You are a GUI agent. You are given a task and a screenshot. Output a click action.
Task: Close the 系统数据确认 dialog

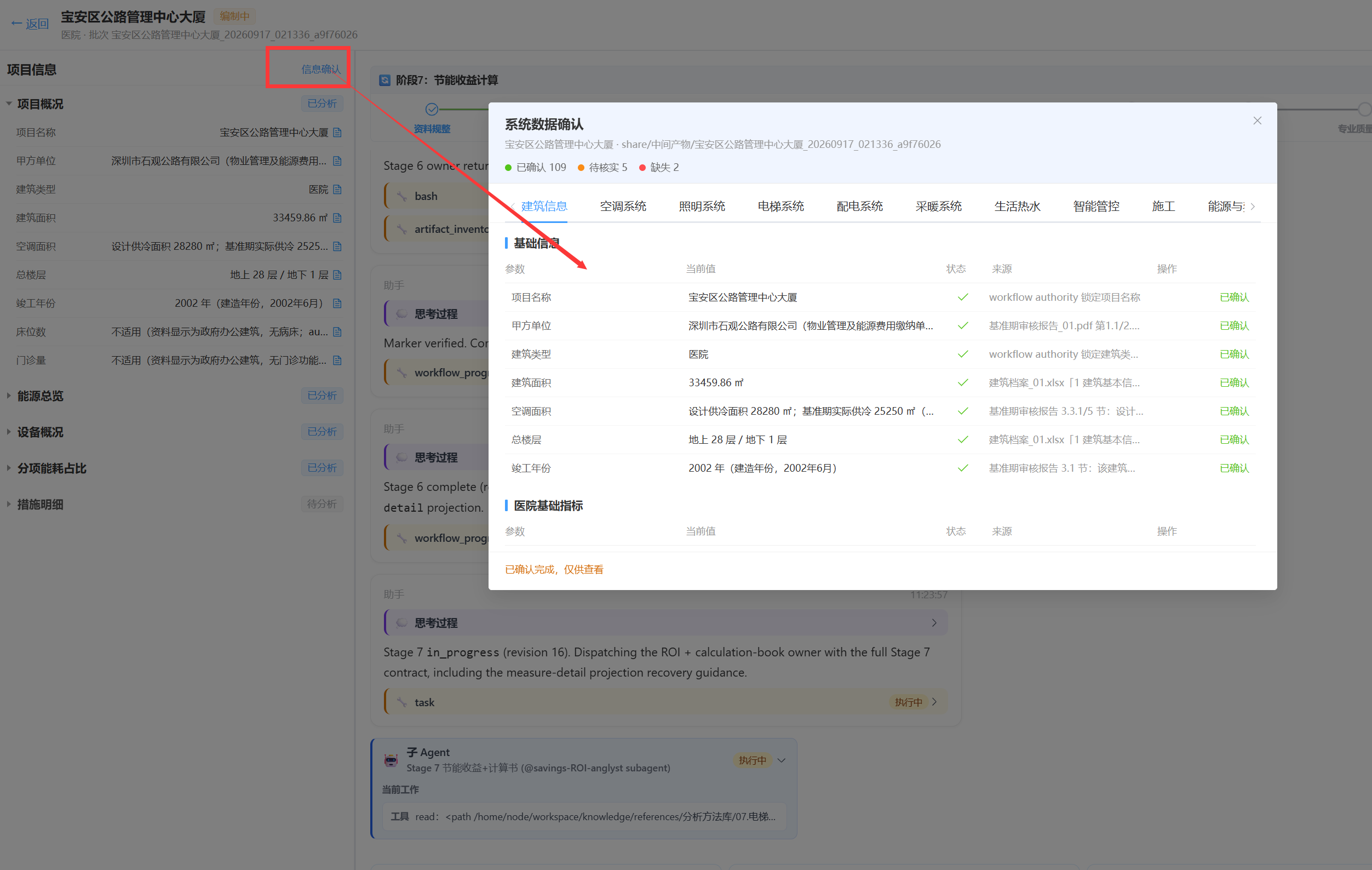pos(1257,121)
